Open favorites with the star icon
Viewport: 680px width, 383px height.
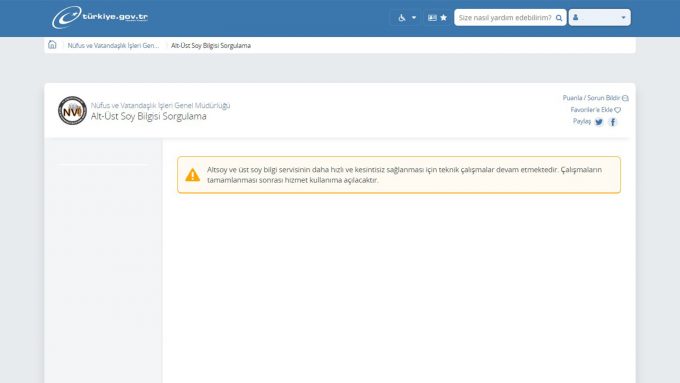[x=443, y=18]
